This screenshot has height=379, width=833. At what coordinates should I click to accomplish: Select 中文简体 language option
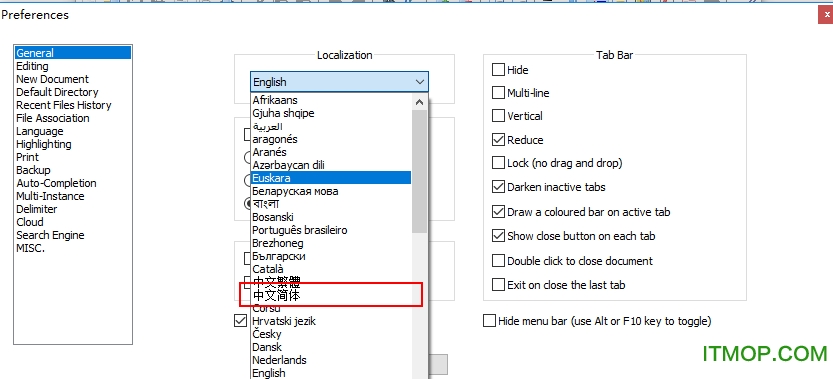click(x=331, y=296)
